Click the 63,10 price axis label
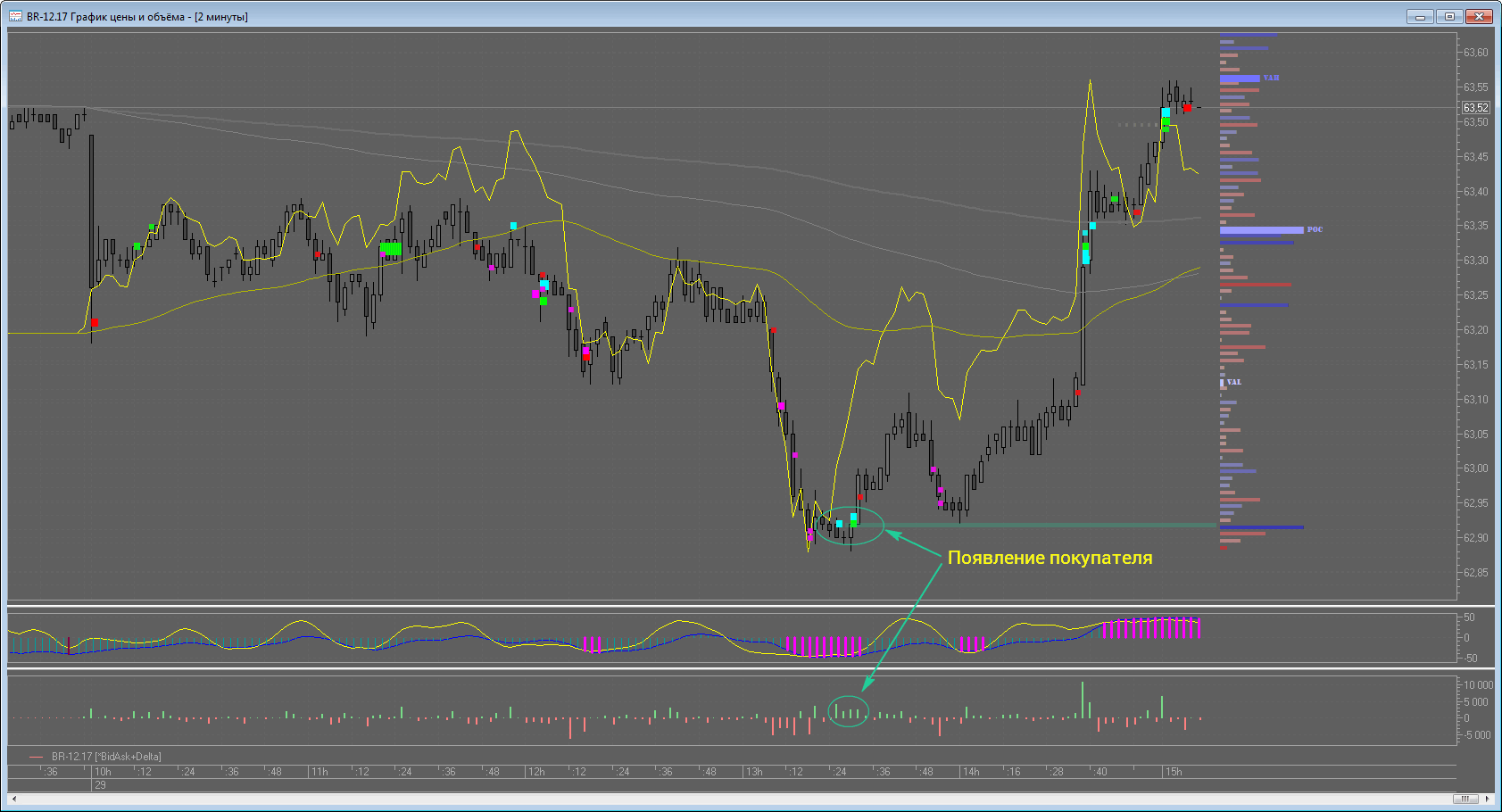 coord(1476,400)
